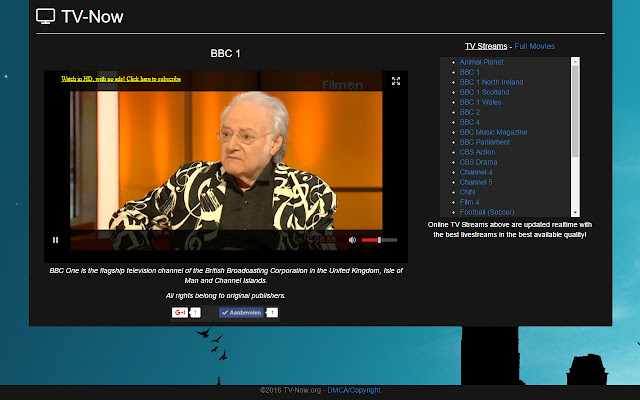Select the CBS Action channel
Image resolution: width=640 pixels, height=400 pixels.
tap(477, 152)
